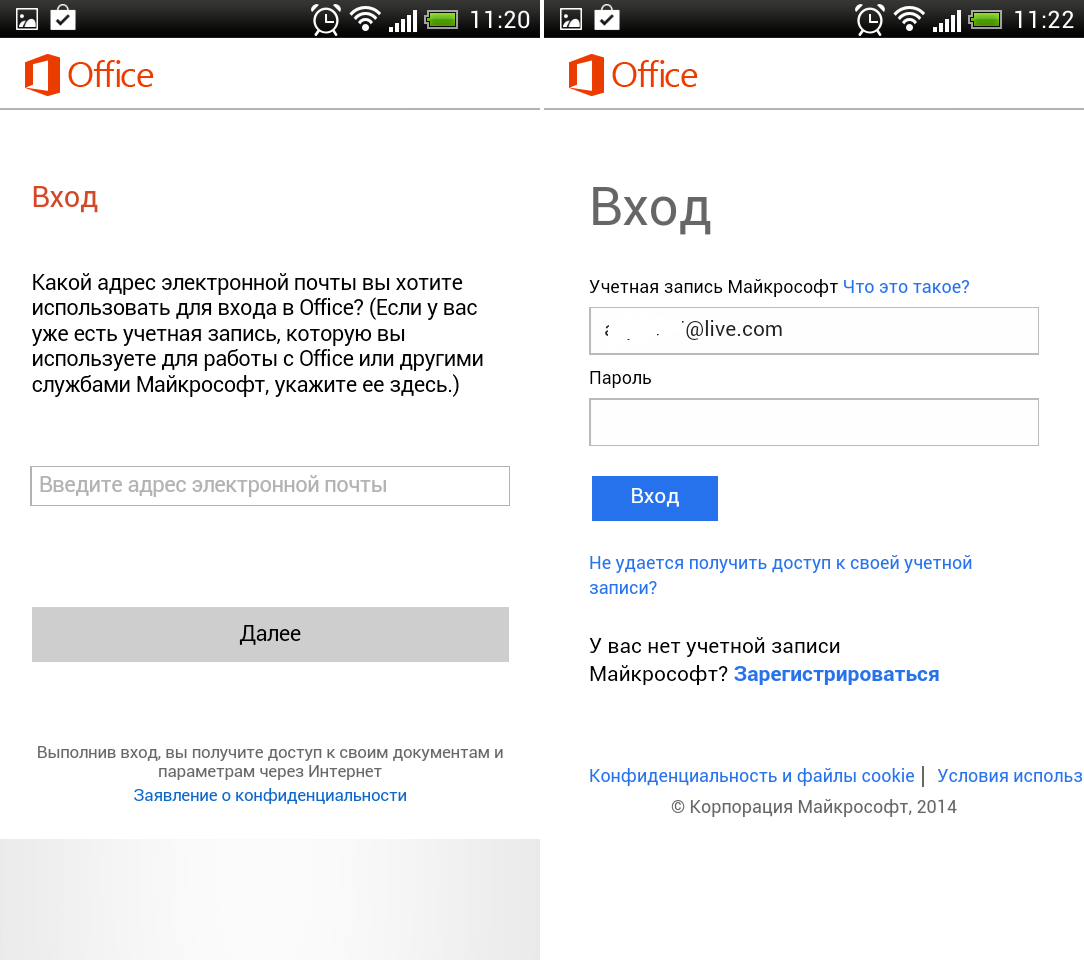This screenshot has height=960, width=1084.
Task: Tap the 'Какой адрес электронной почты' instruction paragraph
Action: click(x=257, y=334)
